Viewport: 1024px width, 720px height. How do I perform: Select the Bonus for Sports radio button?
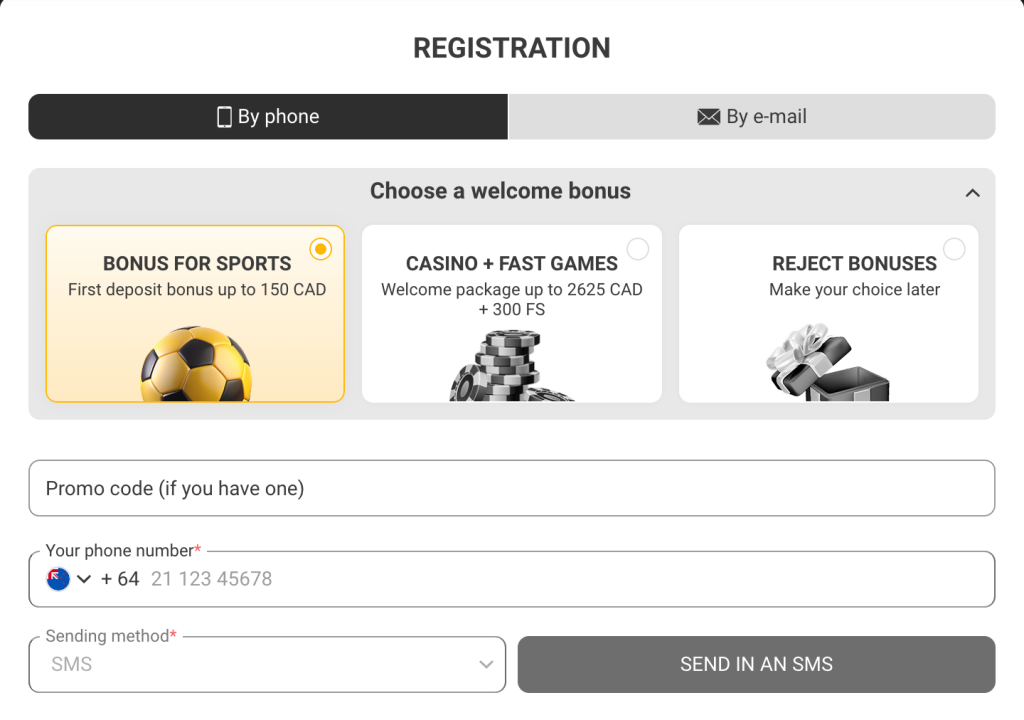pos(320,249)
